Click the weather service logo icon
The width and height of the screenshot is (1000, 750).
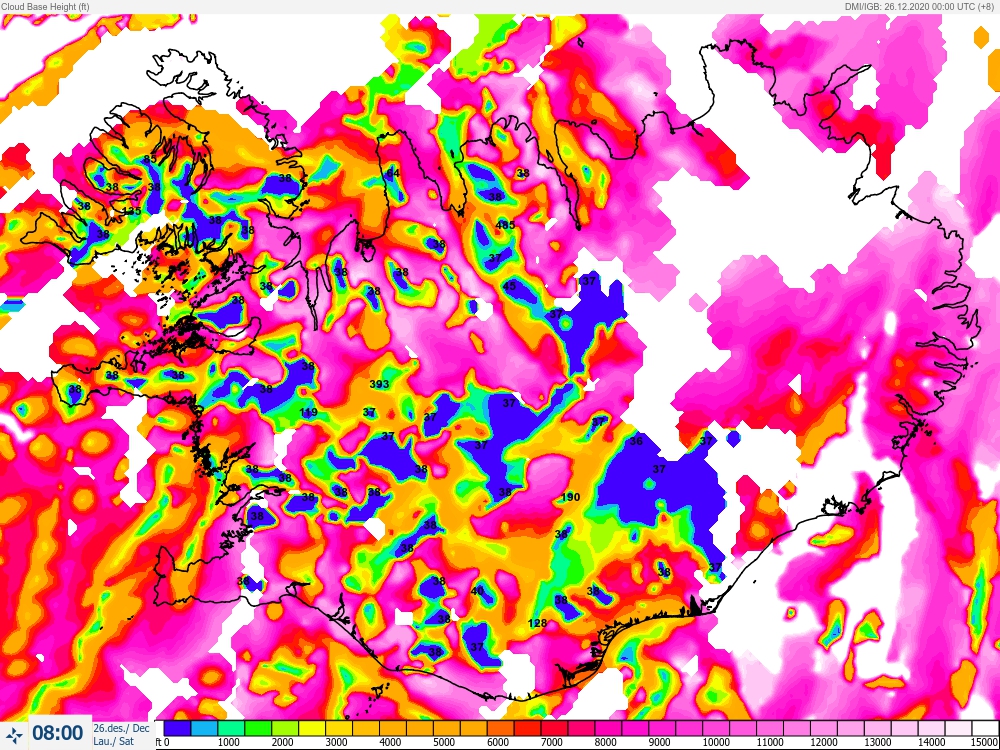[14, 733]
